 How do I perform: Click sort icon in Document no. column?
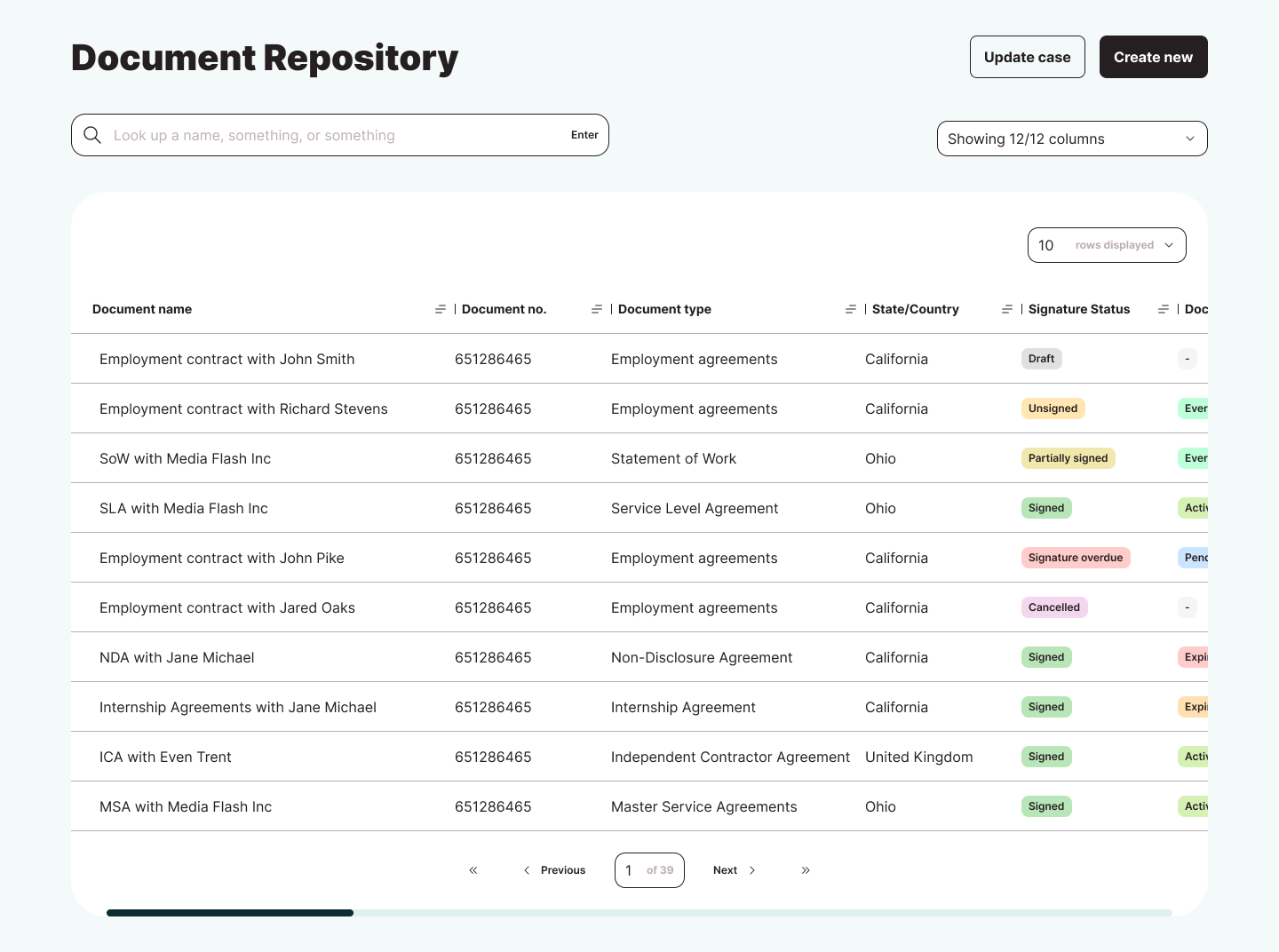tap(597, 309)
